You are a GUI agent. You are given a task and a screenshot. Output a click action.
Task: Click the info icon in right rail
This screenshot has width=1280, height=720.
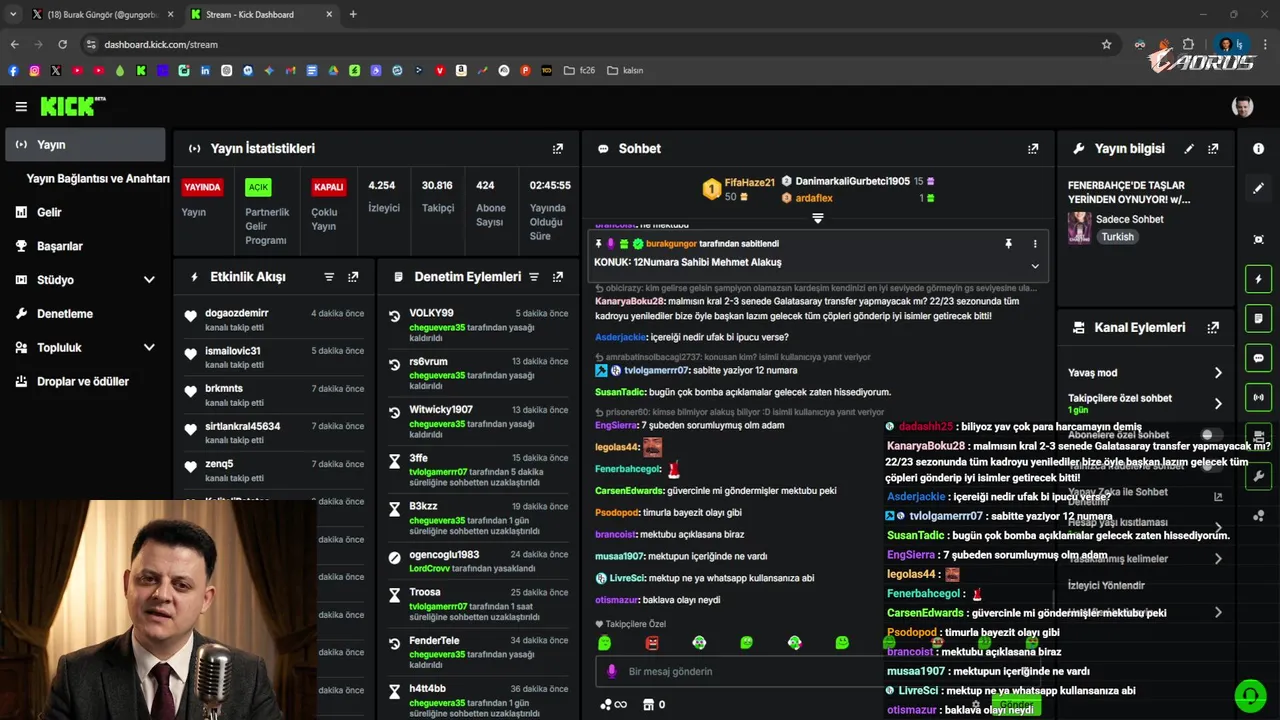click(x=1259, y=149)
